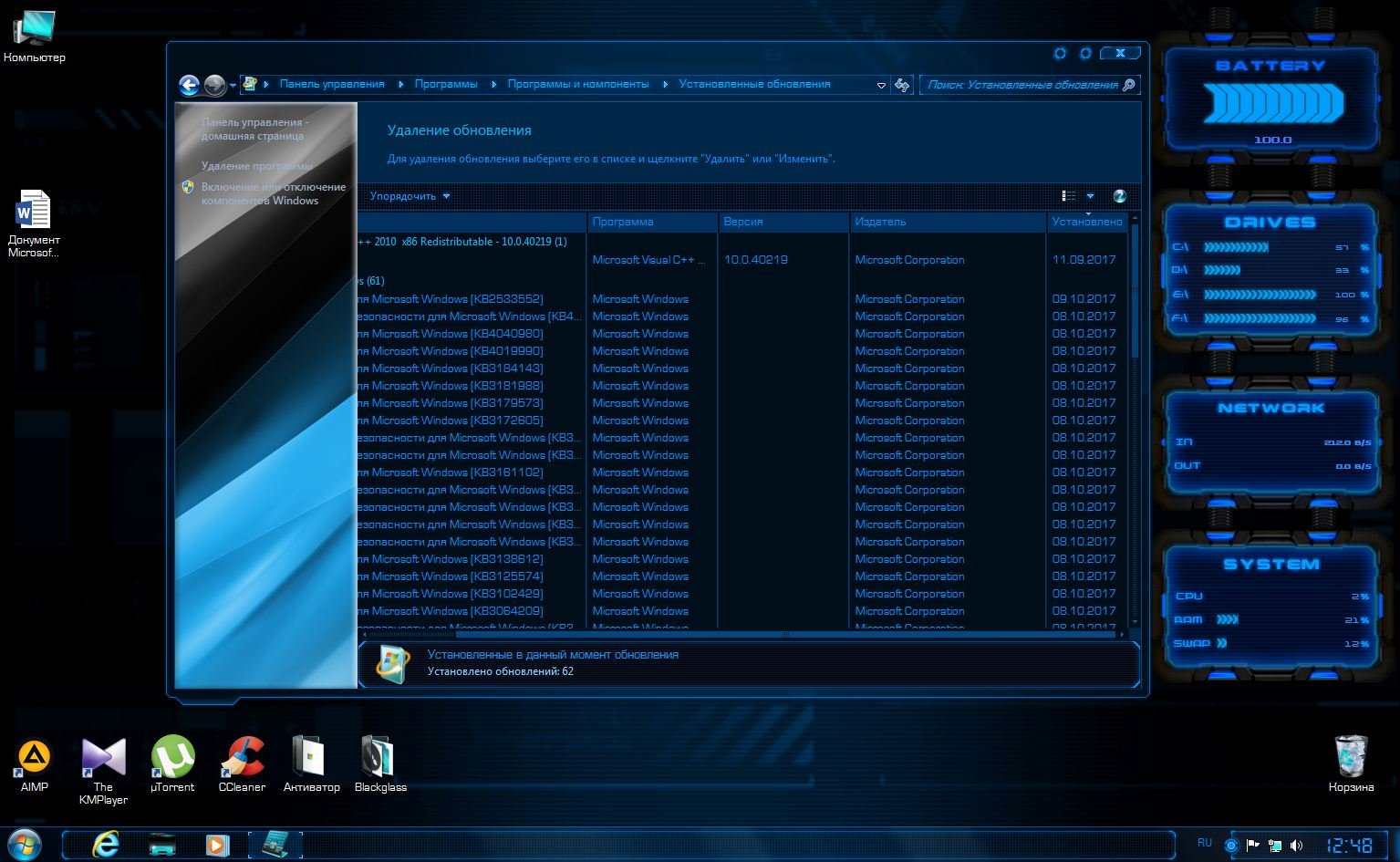This screenshot has height=862, width=1400.
Task: Select the KB4019990 update row
Action: (743, 351)
